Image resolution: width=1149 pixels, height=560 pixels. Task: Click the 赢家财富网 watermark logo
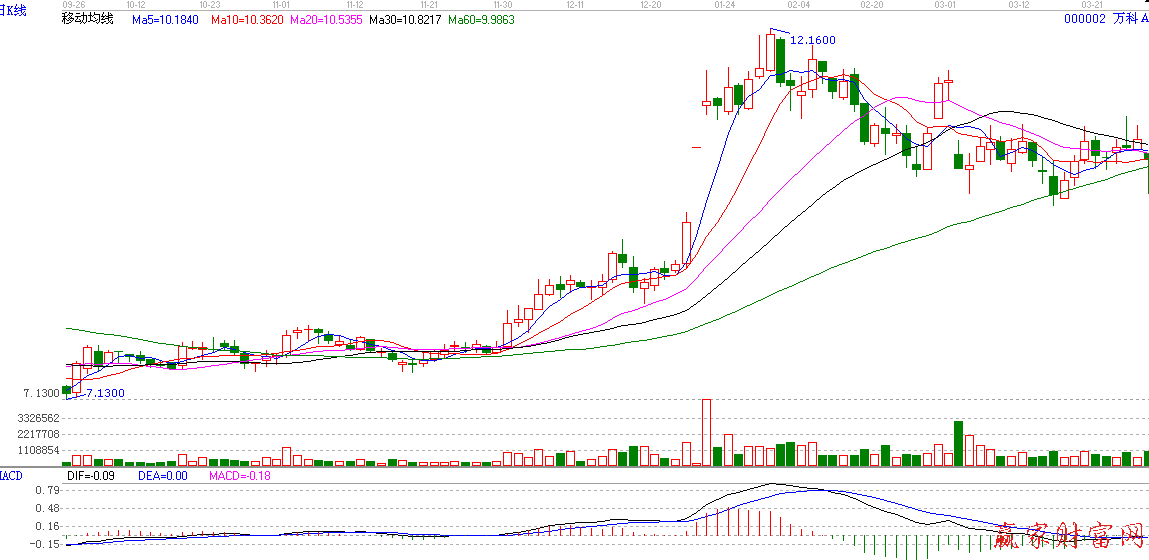(x=1071, y=537)
